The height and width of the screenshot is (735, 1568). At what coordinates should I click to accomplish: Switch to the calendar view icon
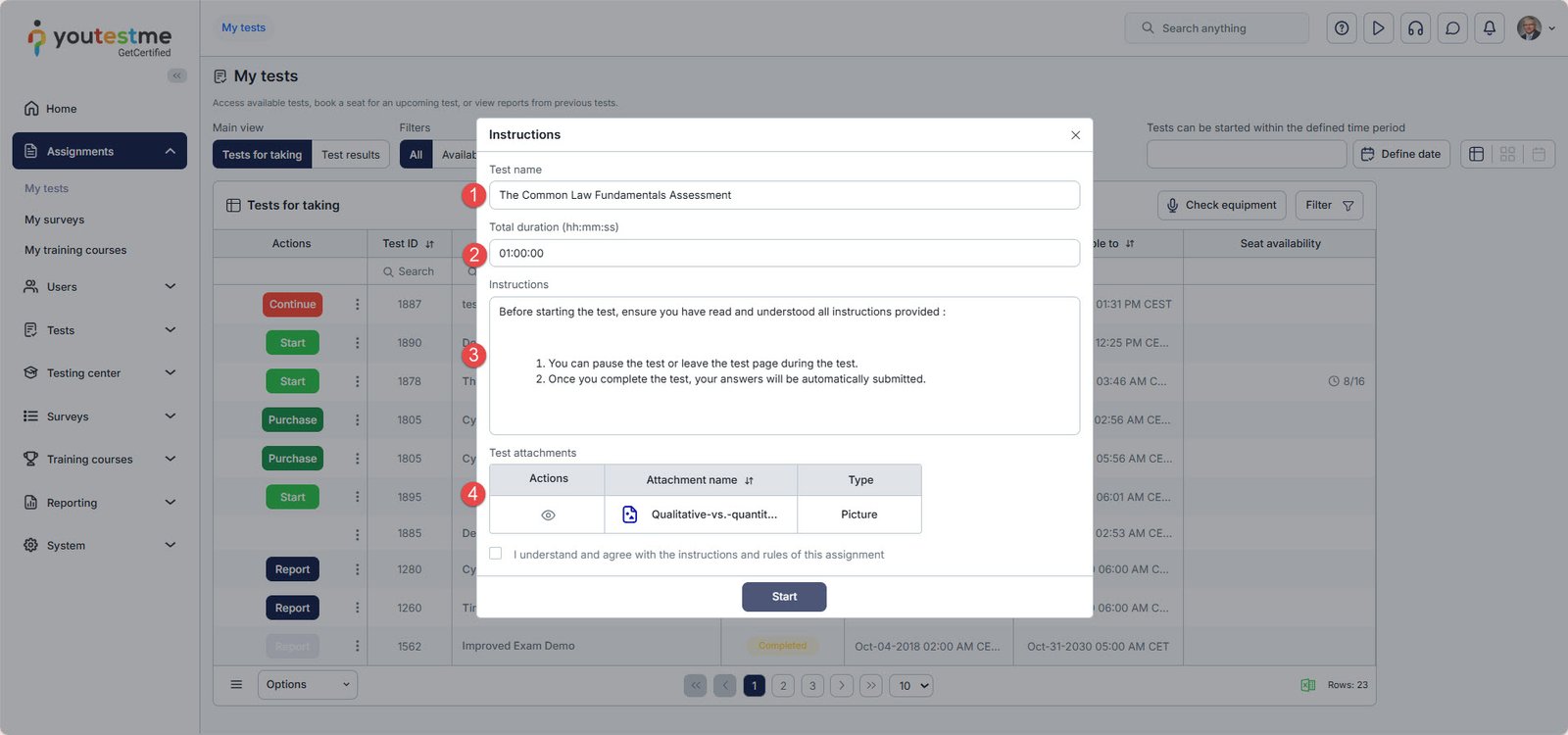click(x=1539, y=154)
